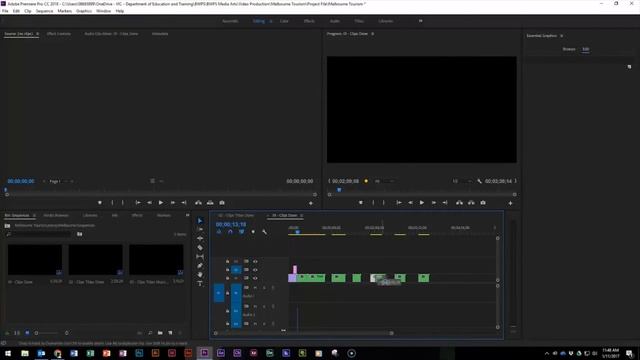Open Program monitor button editor plus
The width and height of the screenshot is (640, 360).
coord(510,203)
